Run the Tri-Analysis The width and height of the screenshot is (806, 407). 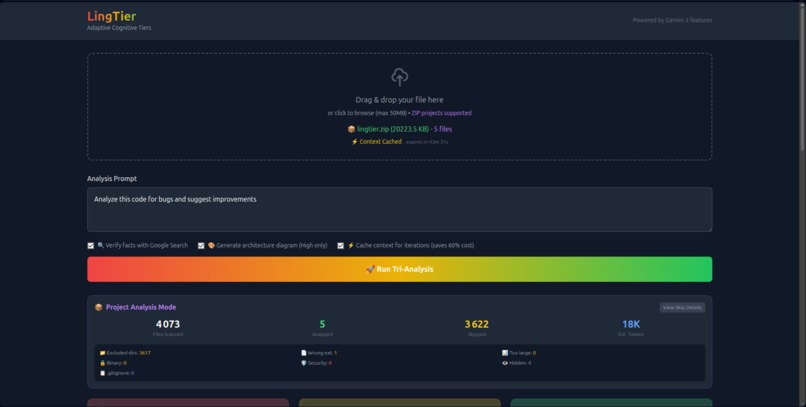click(399, 269)
